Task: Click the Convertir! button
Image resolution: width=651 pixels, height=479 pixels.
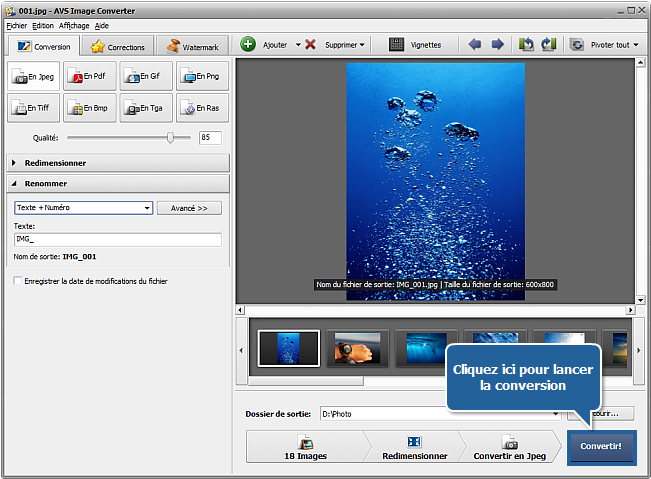Action: click(x=601, y=447)
